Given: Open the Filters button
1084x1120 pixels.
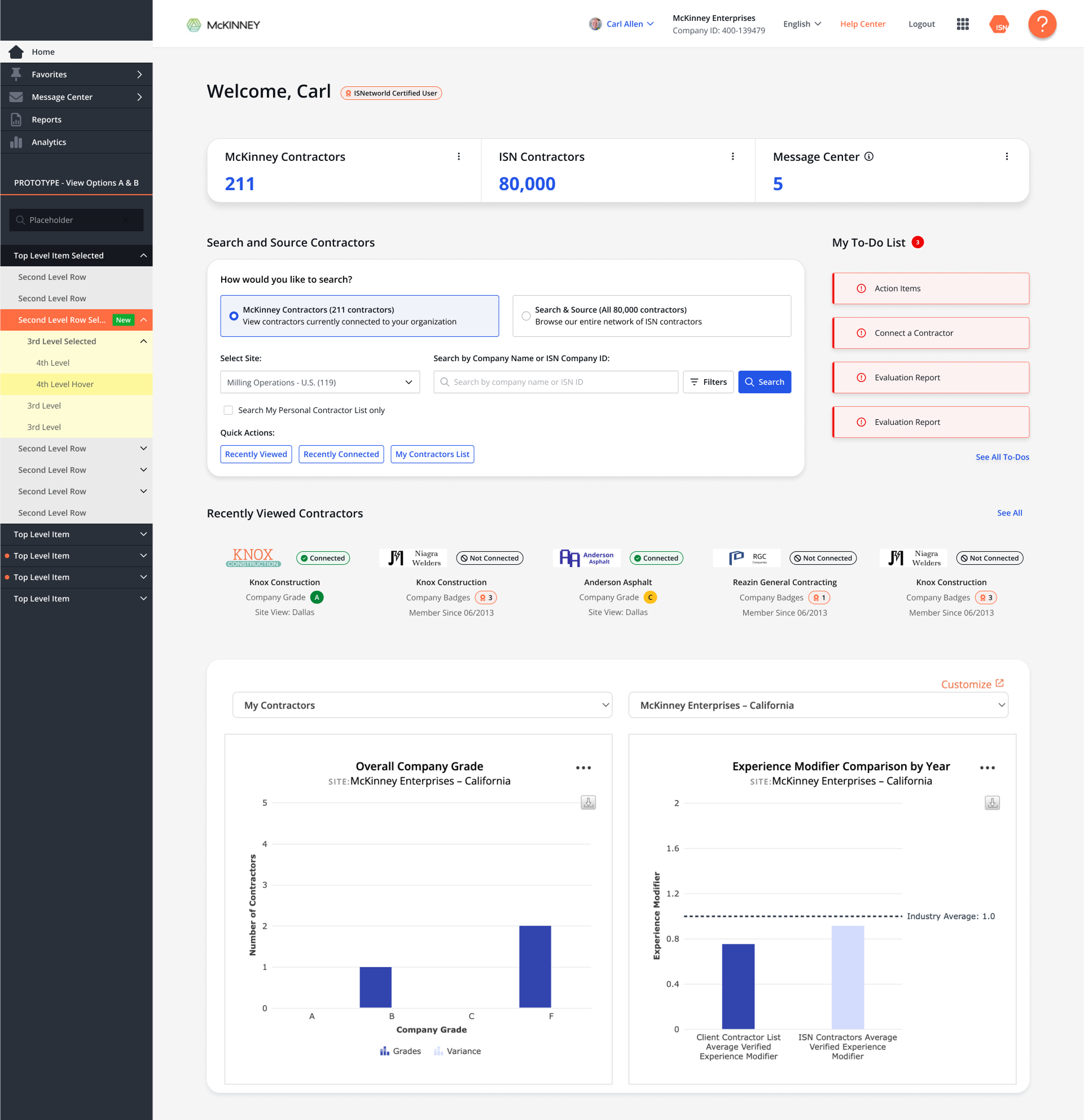Looking at the screenshot, I should (x=709, y=383).
